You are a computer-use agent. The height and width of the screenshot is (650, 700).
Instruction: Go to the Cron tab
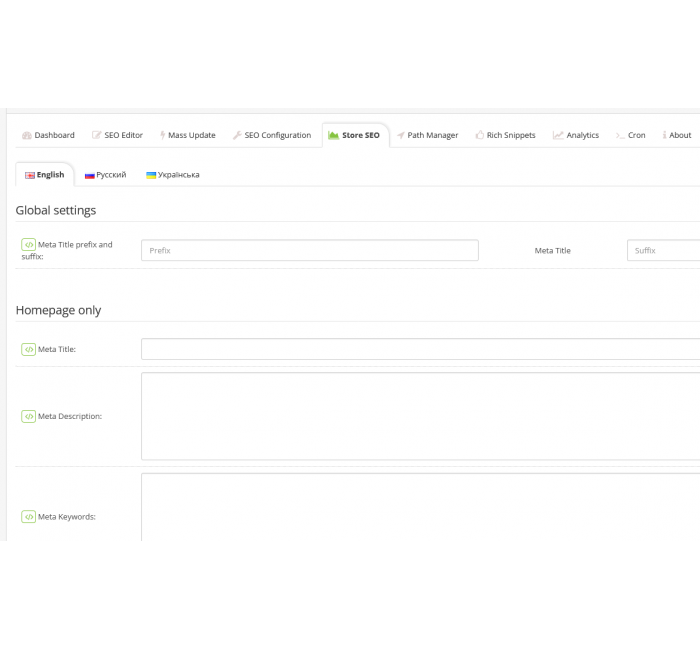coord(630,135)
